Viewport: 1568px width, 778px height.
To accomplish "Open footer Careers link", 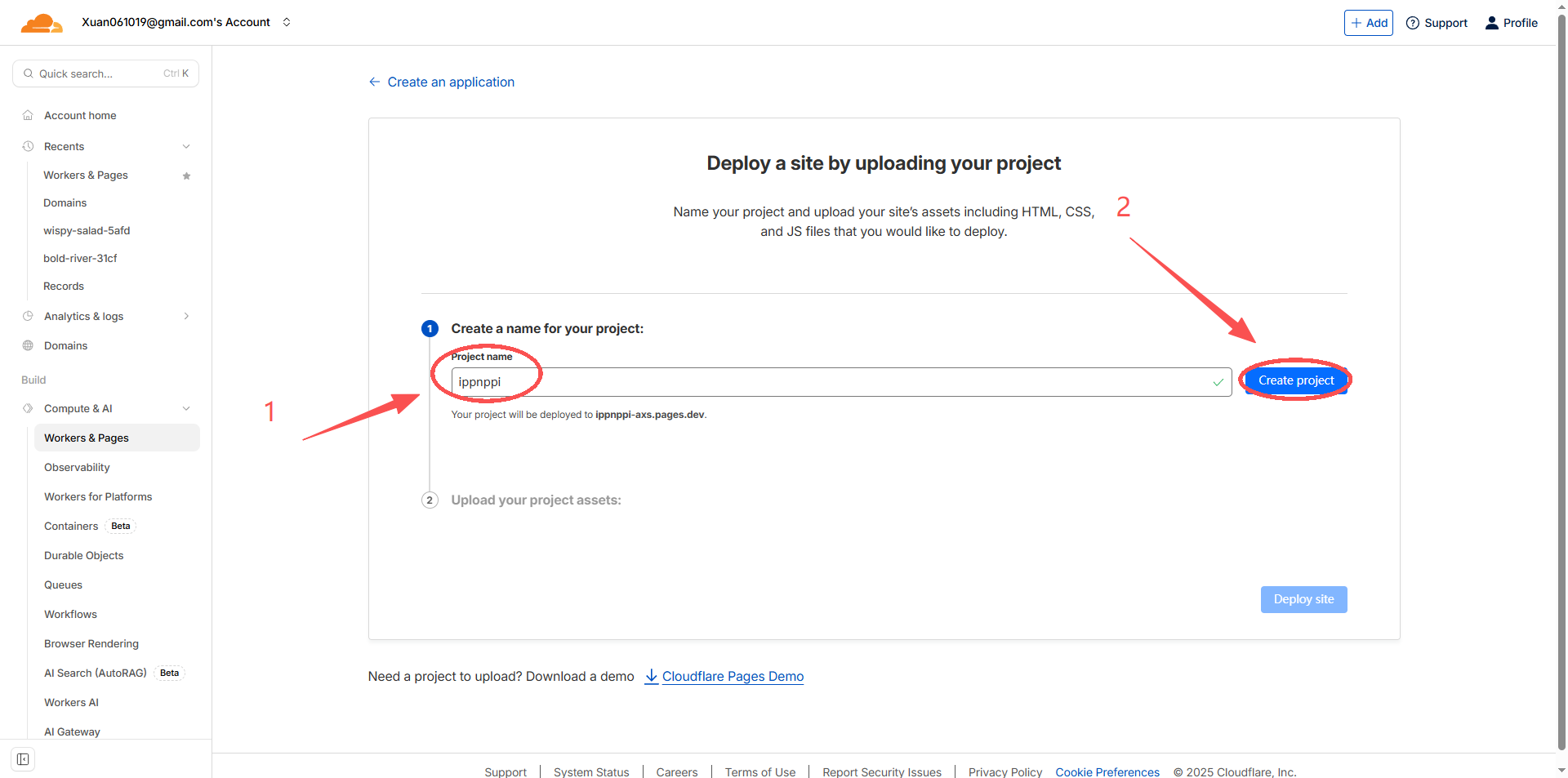I will [x=677, y=771].
